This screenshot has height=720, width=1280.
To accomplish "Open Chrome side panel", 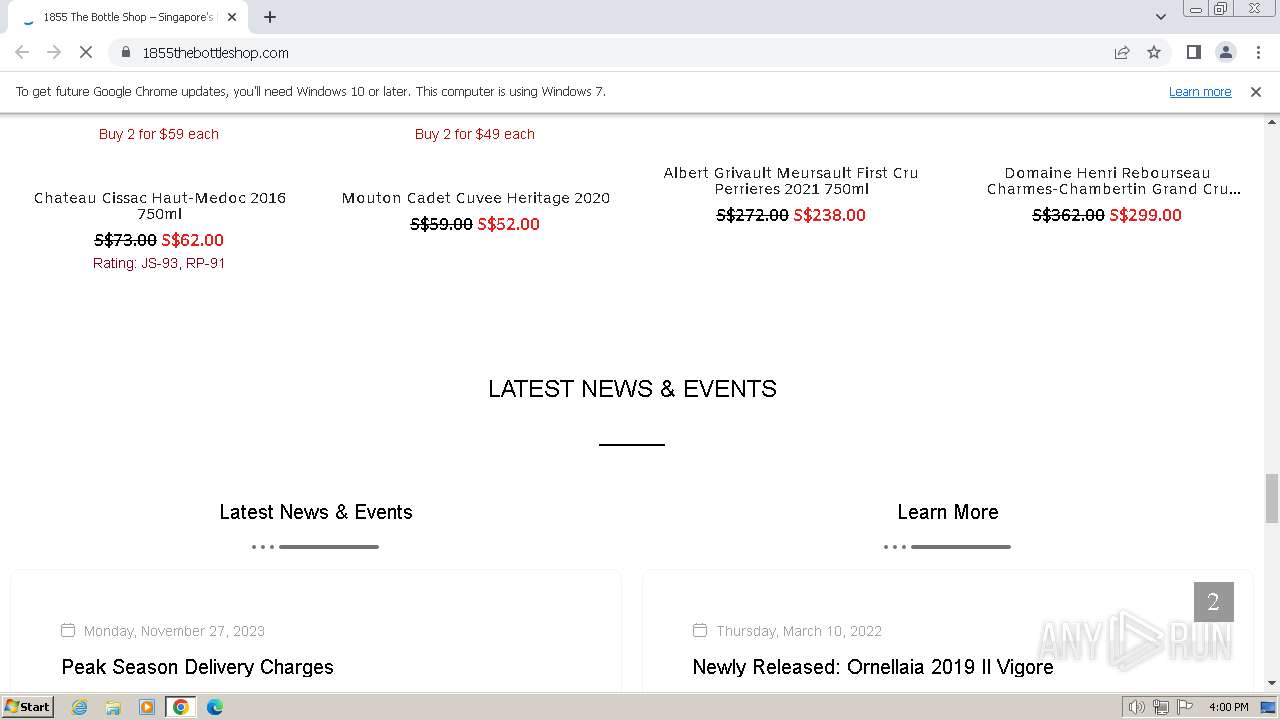I will [1193, 52].
